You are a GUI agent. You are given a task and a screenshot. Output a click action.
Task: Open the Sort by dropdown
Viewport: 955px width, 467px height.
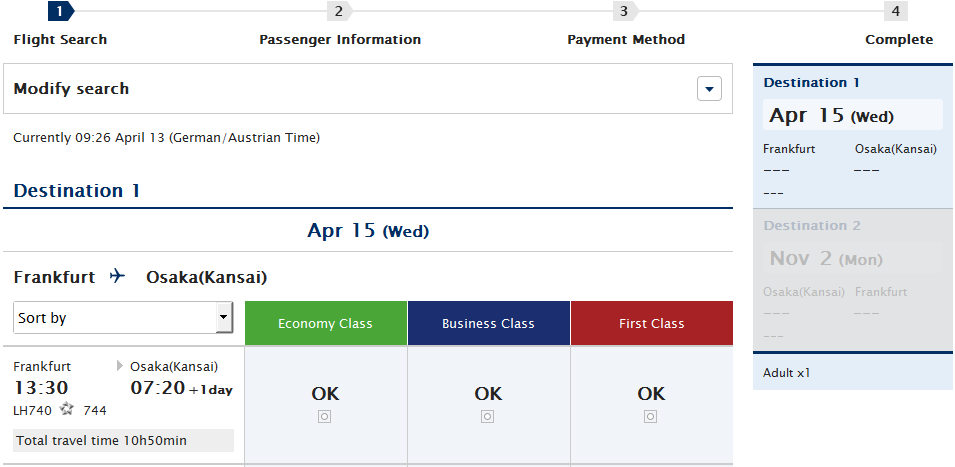(122, 318)
